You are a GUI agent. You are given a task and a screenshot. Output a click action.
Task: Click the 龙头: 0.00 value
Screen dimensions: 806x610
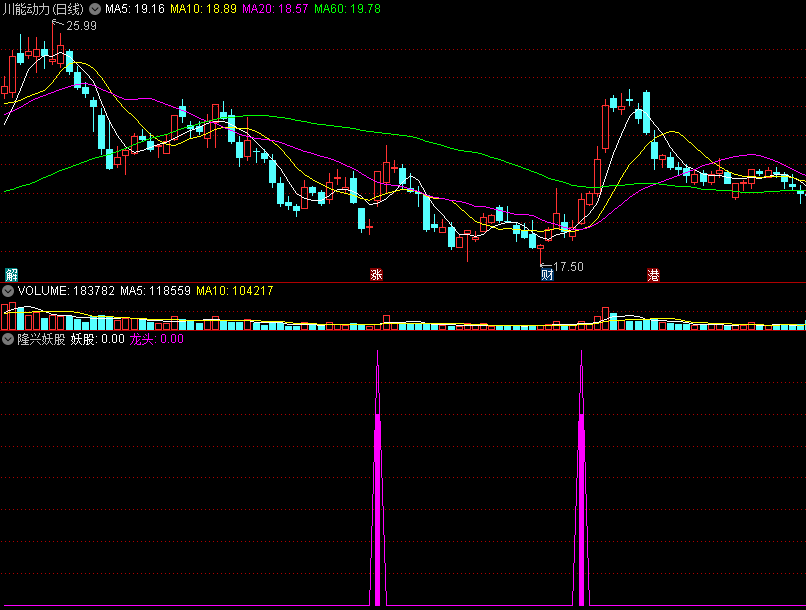(157, 339)
